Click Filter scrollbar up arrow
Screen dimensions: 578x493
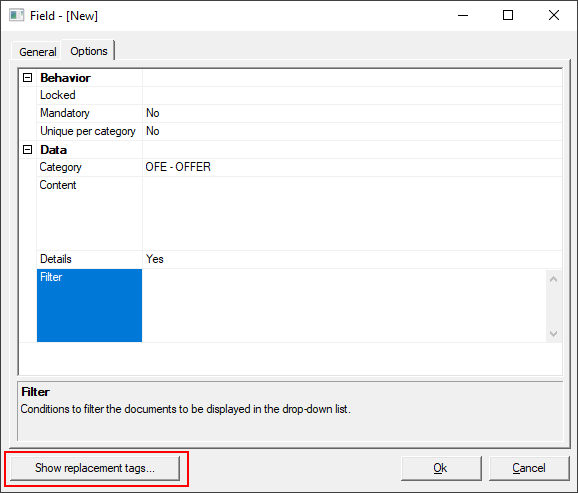tap(553, 279)
